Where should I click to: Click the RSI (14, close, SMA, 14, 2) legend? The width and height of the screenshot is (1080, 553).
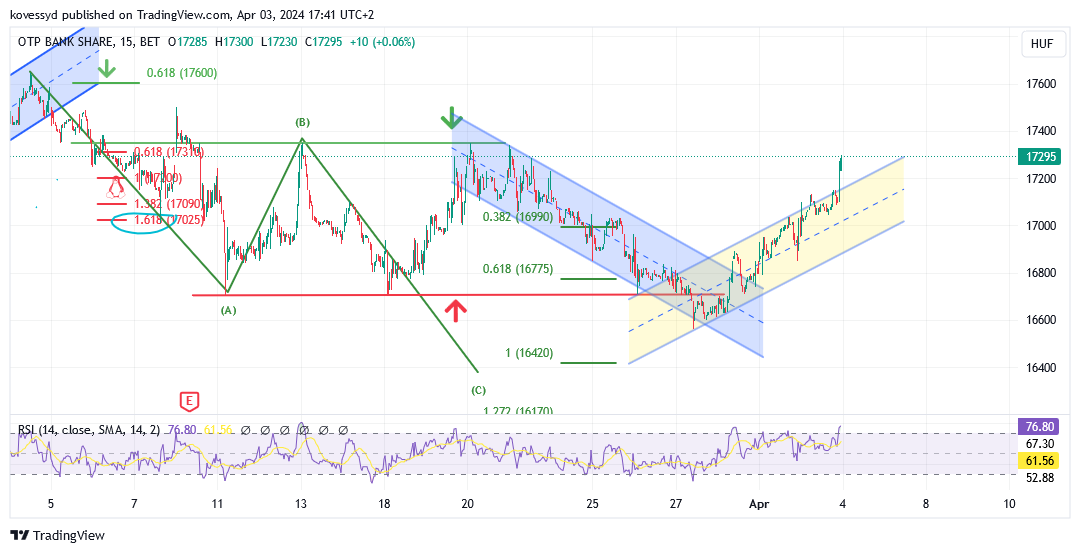pos(88,430)
